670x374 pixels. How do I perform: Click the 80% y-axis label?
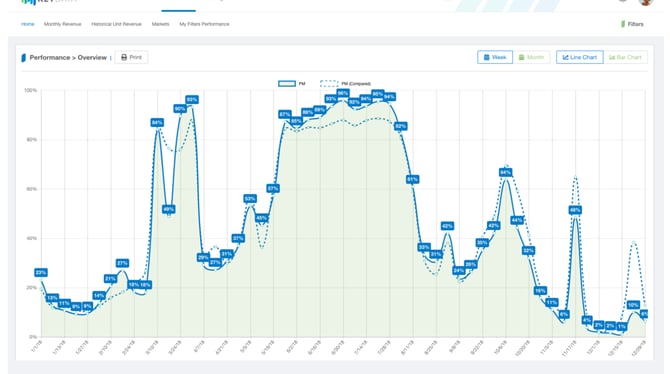pos(32,140)
